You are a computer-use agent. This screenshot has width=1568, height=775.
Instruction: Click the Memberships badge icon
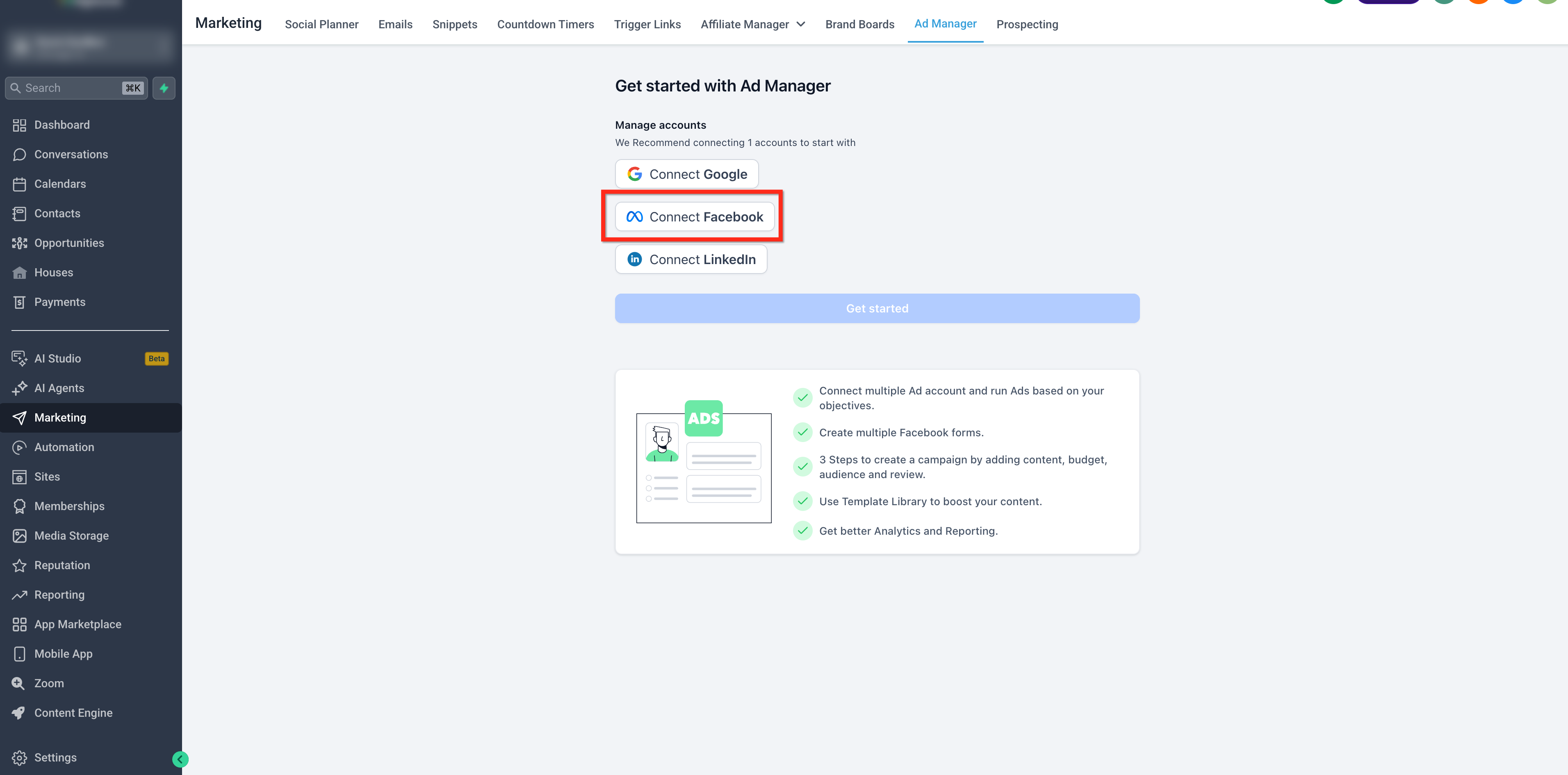click(x=20, y=506)
